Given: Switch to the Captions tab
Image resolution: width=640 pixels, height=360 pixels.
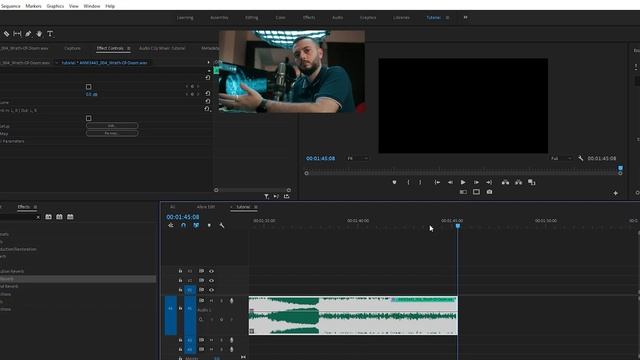Looking at the screenshot, I should click(72, 48).
